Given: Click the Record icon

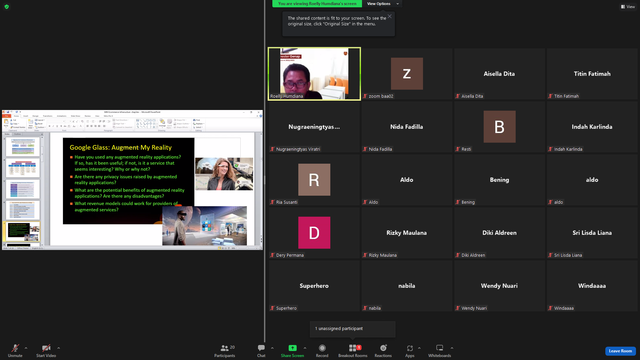Looking at the screenshot, I should pyautogui.click(x=322, y=348).
